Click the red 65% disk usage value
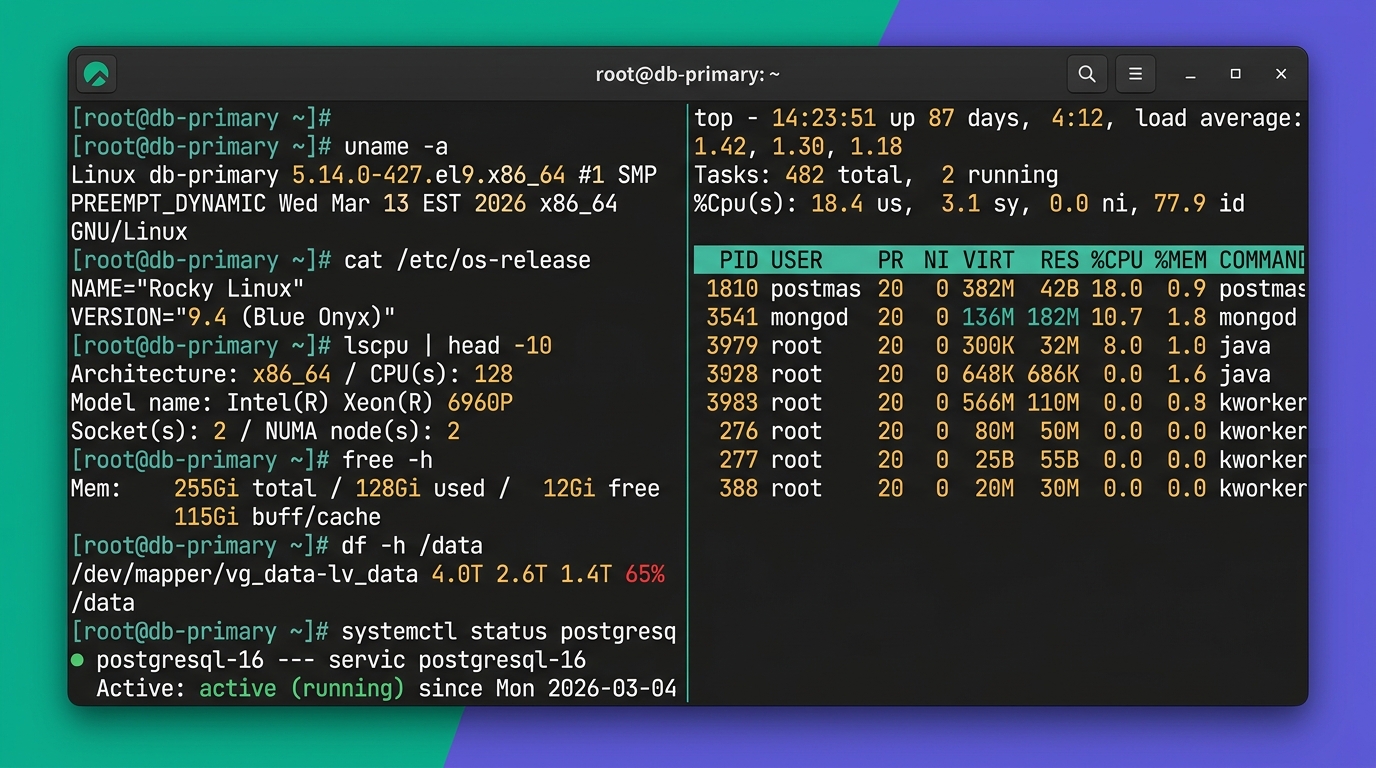1376x768 pixels. click(645, 575)
